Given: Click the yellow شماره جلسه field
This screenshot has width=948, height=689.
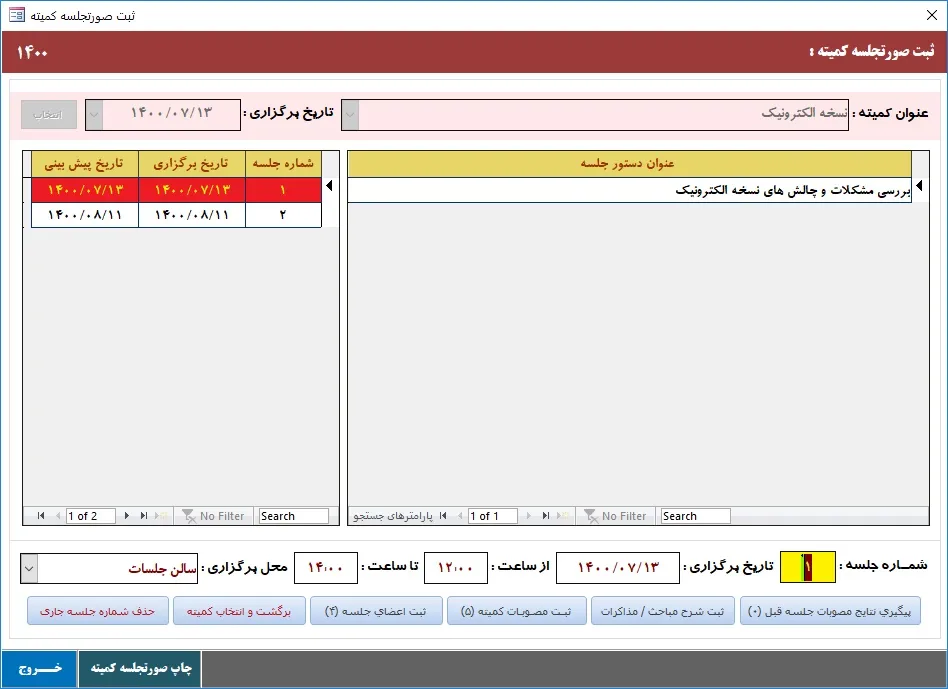Looking at the screenshot, I should [807, 568].
